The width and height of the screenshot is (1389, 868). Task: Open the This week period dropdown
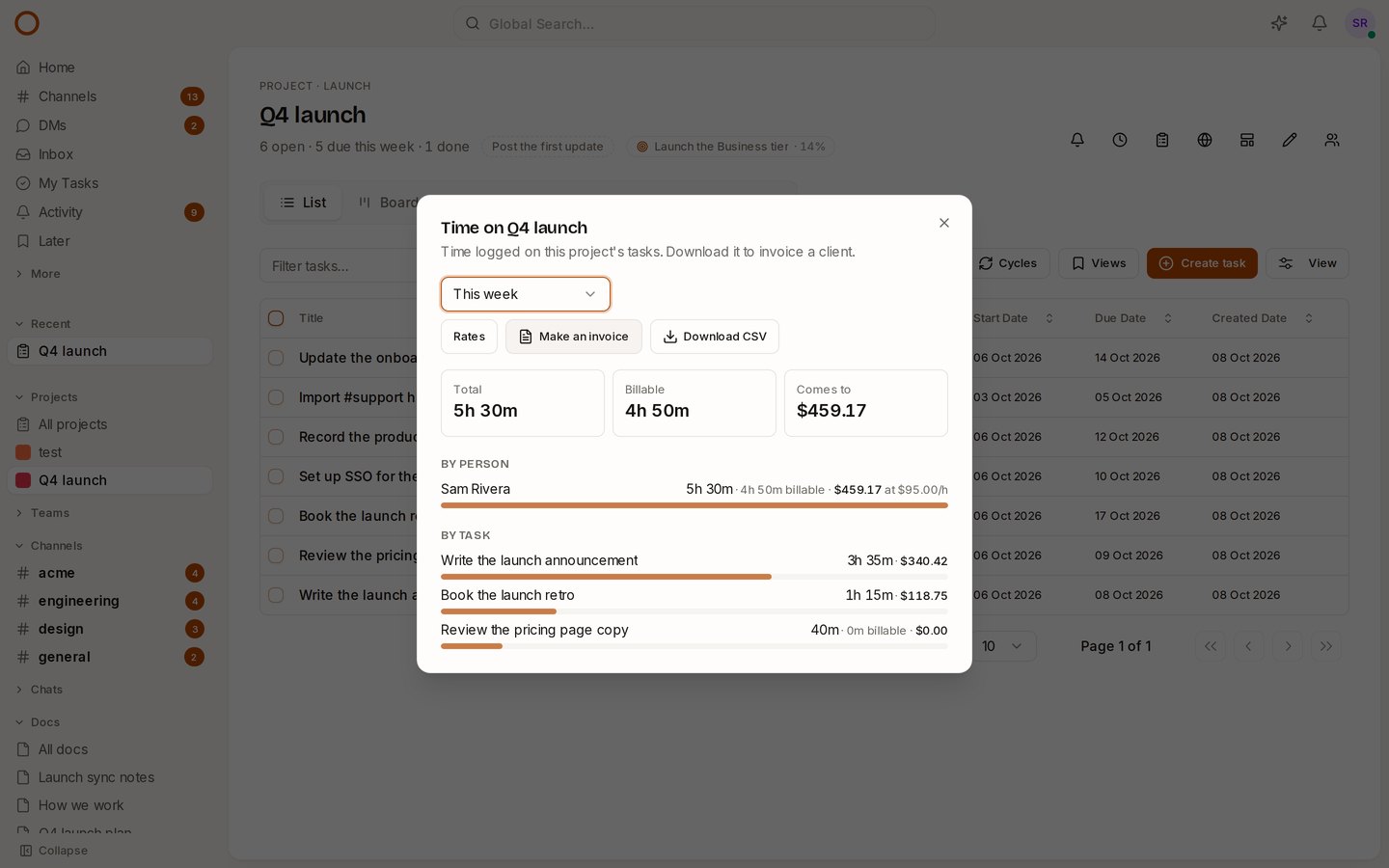point(526,294)
